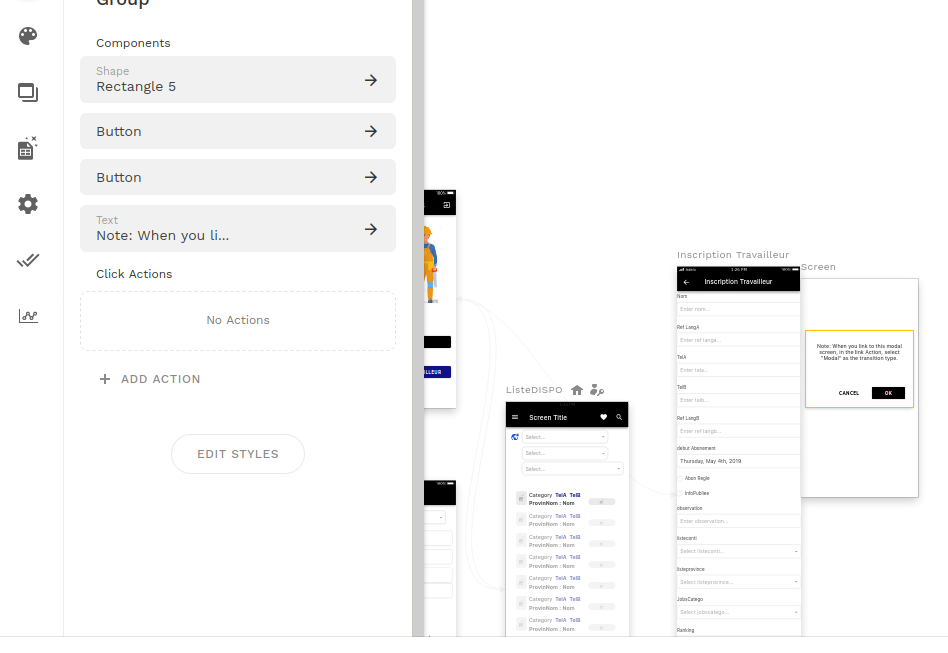Open the Settings gear sidebar icon
The height and width of the screenshot is (653, 948).
28,204
